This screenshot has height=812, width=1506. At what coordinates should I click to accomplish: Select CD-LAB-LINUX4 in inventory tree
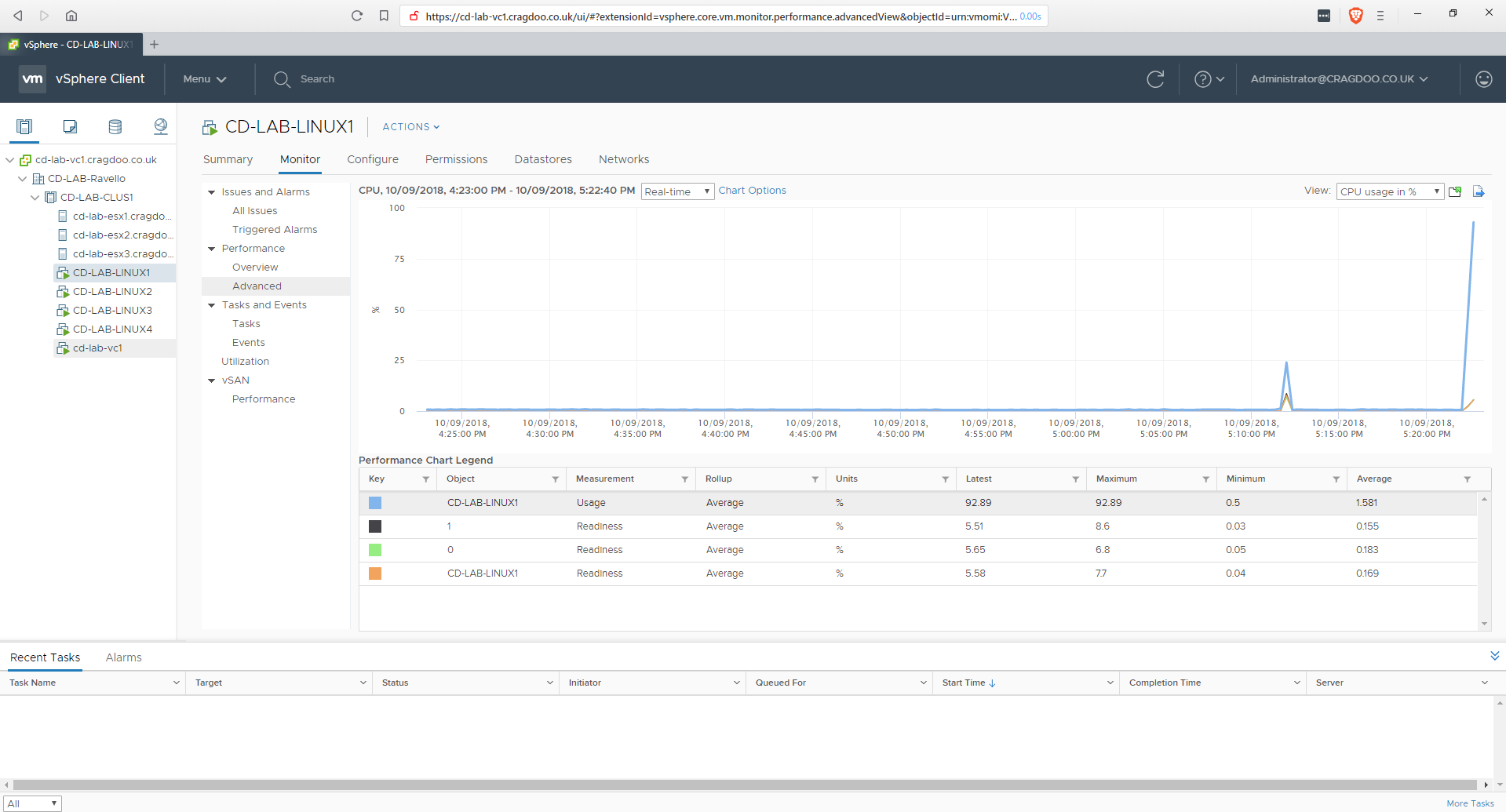click(112, 330)
